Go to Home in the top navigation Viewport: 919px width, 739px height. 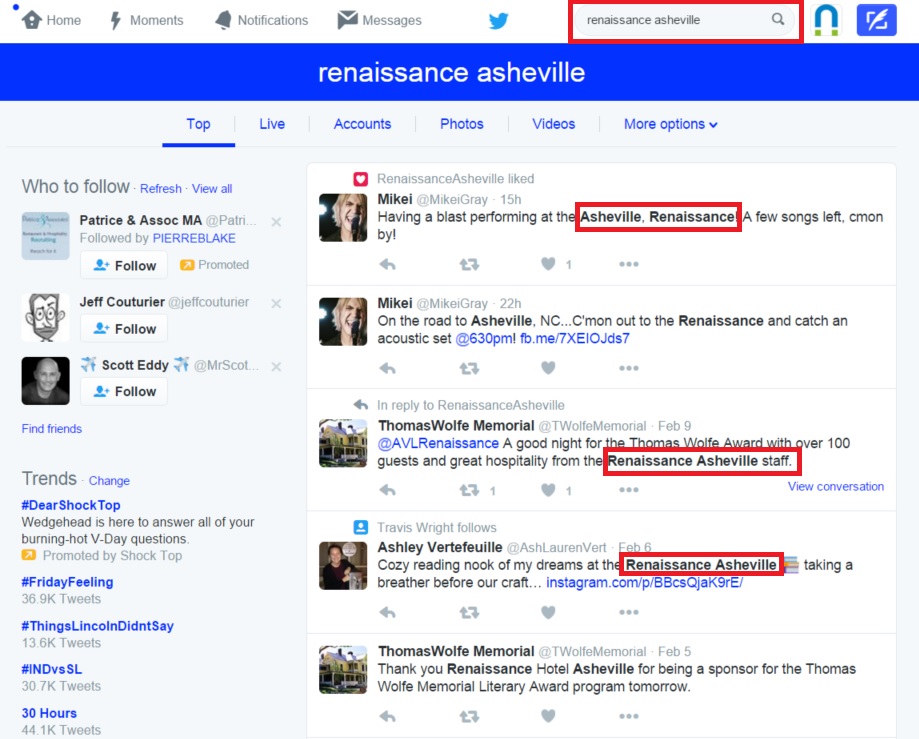[x=51, y=20]
